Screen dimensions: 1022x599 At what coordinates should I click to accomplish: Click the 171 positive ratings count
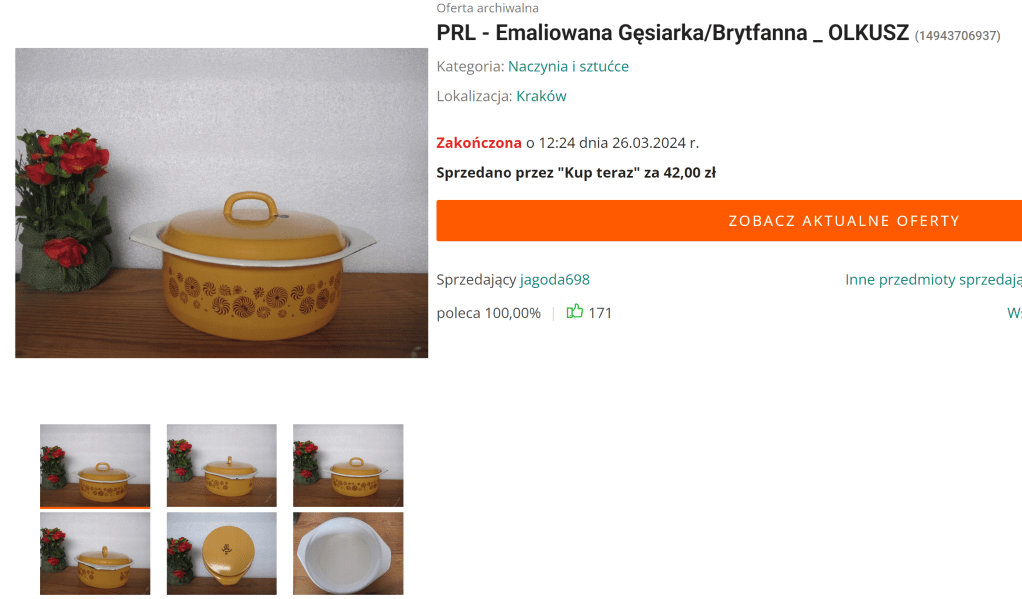tap(600, 313)
